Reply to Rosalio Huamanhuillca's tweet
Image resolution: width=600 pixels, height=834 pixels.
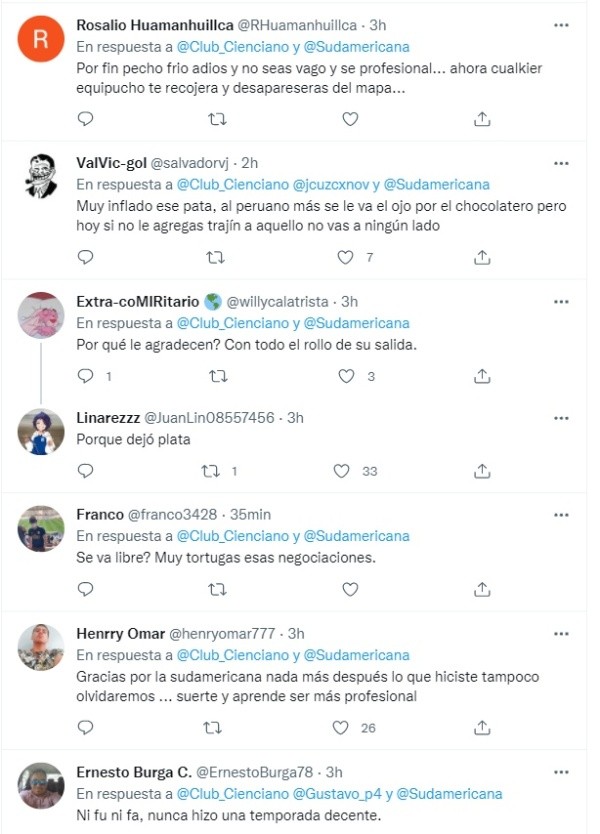coord(85,119)
